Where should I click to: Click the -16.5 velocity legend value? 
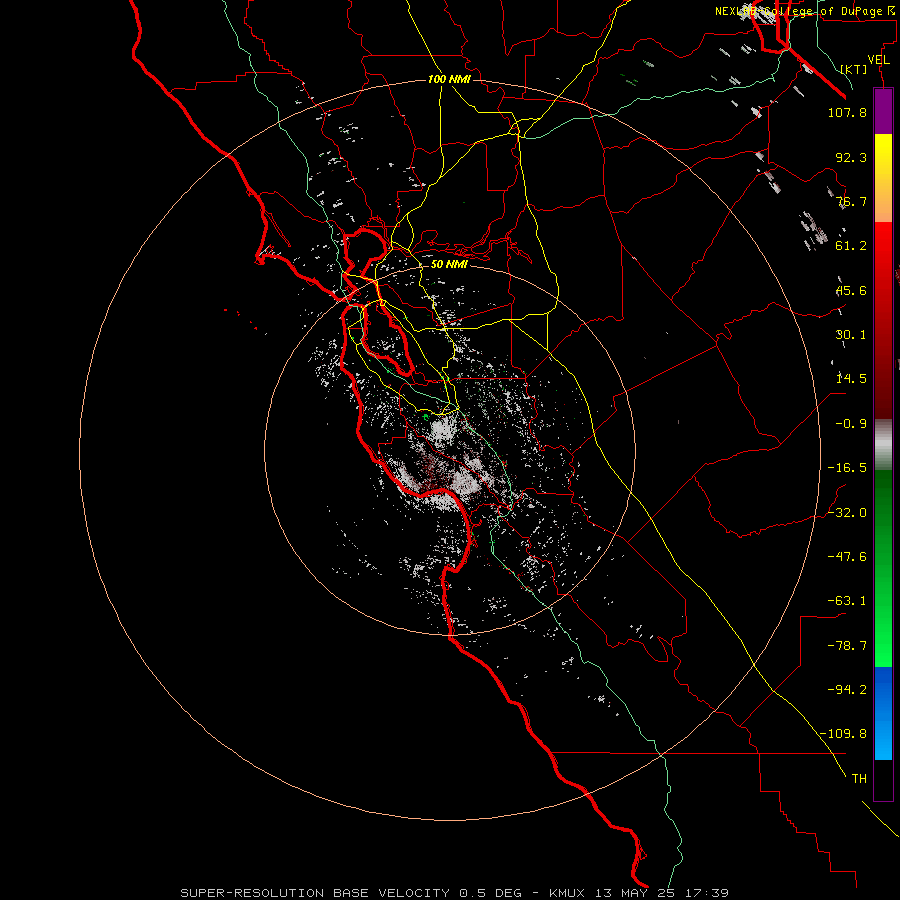(x=847, y=468)
